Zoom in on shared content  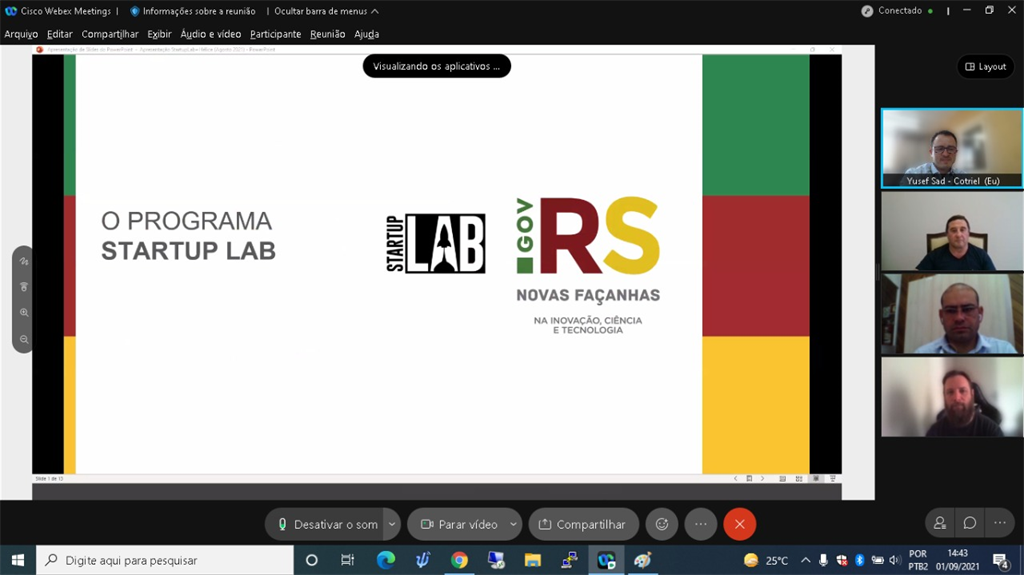[24, 313]
